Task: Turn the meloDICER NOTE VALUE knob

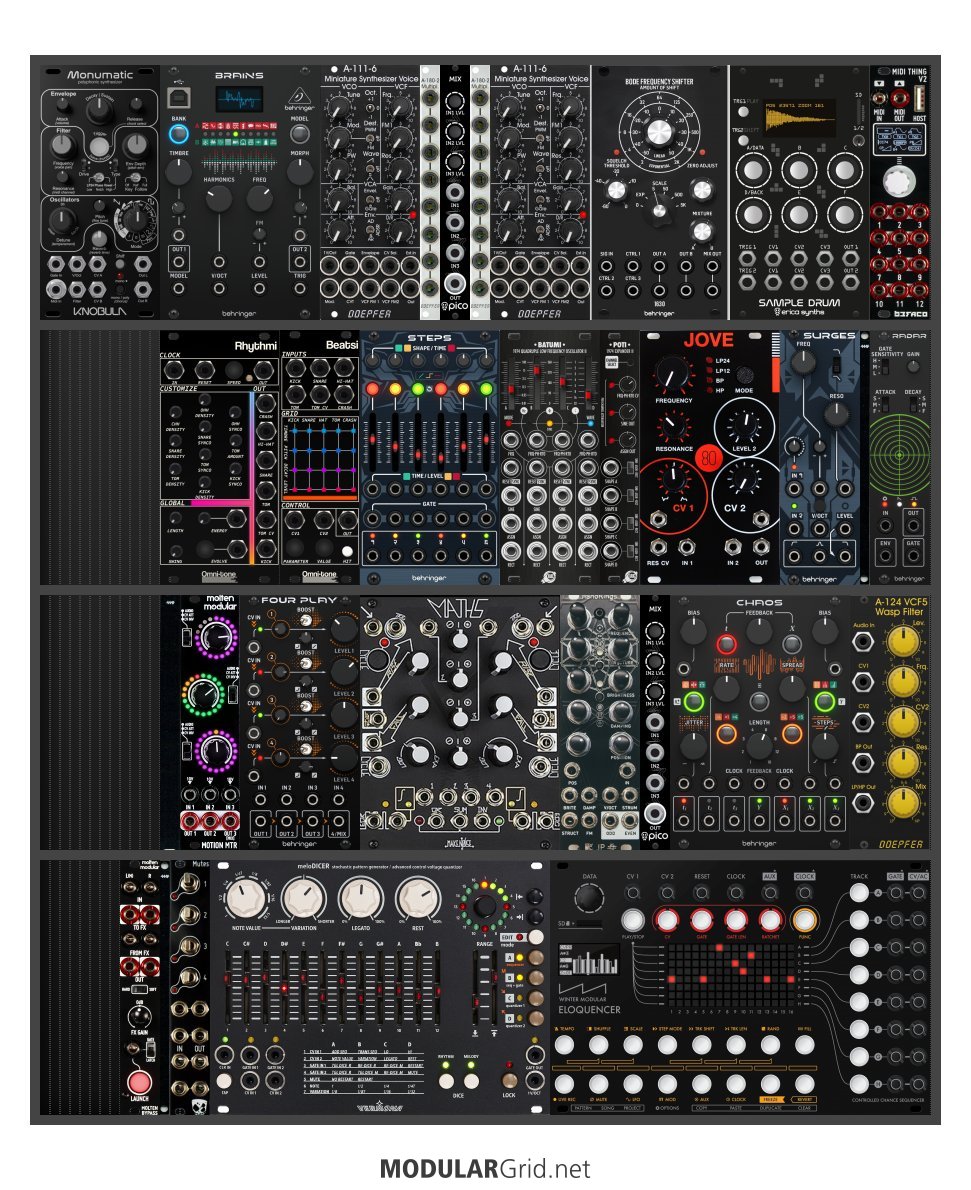Action: (x=245, y=899)
